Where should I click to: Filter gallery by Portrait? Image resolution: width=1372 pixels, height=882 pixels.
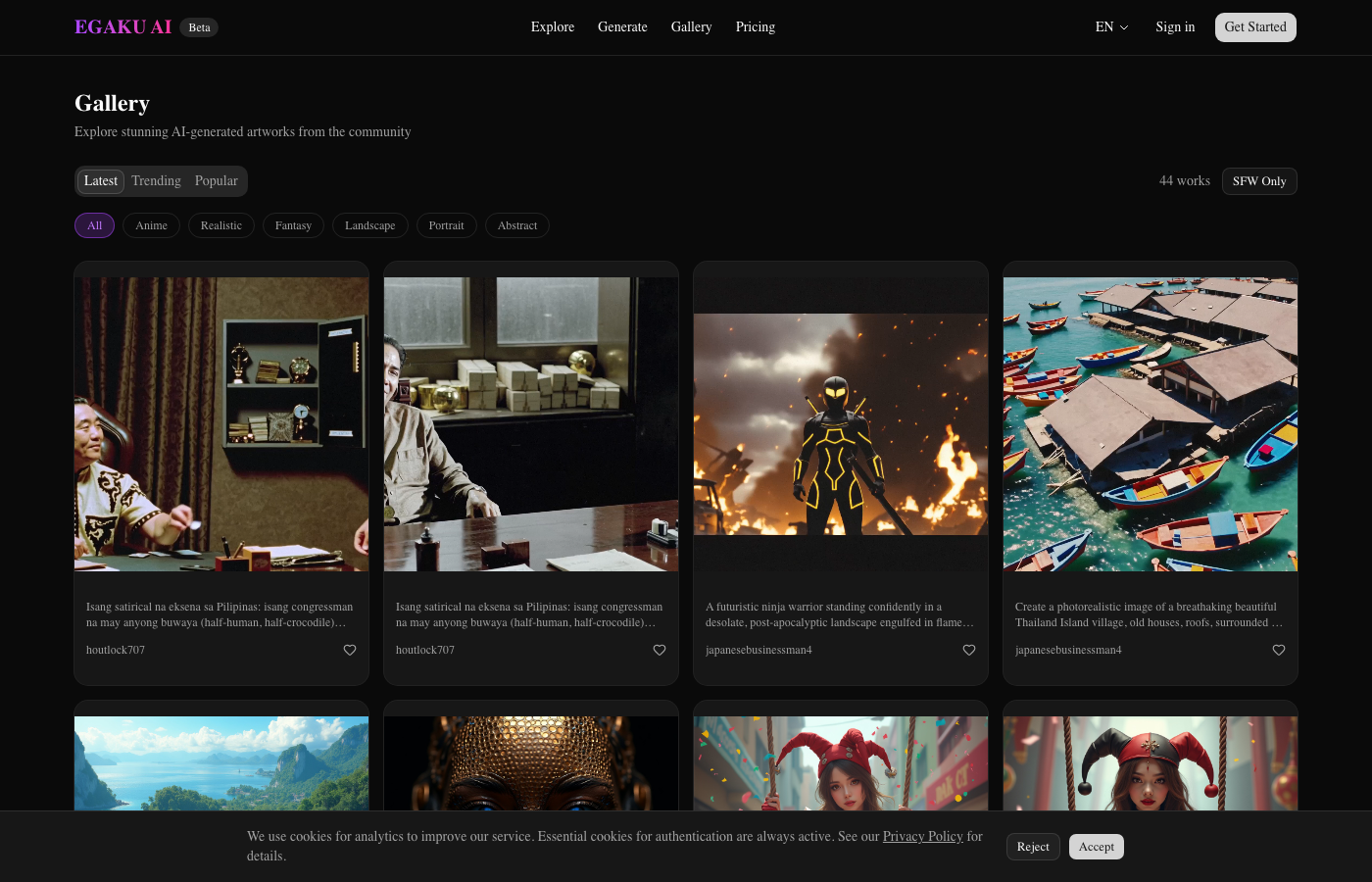click(447, 225)
